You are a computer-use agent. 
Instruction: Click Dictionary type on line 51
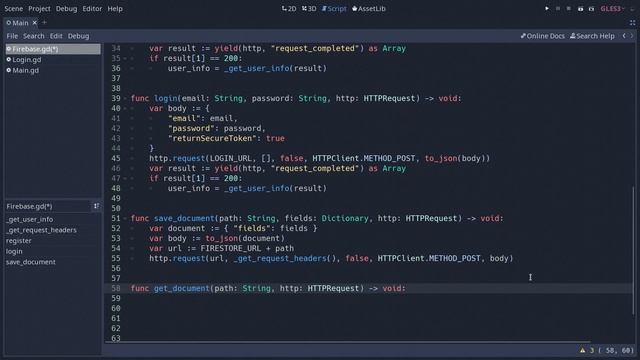point(345,218)
